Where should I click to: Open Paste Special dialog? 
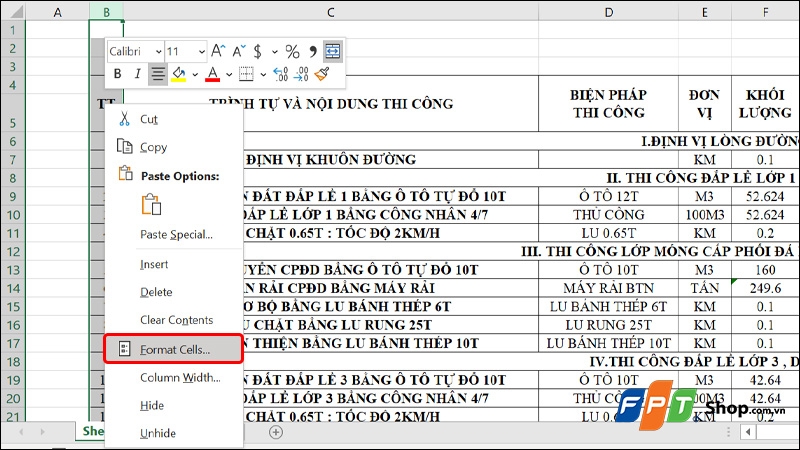(173, 235)
